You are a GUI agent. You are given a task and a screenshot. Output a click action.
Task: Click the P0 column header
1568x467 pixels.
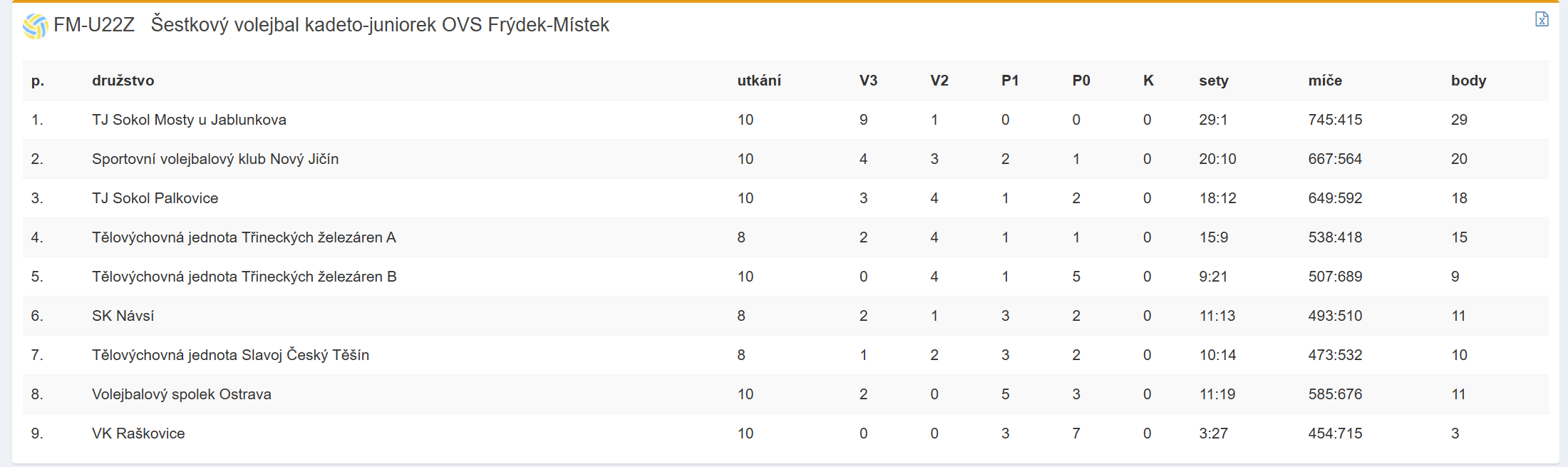coord(1081,81)
